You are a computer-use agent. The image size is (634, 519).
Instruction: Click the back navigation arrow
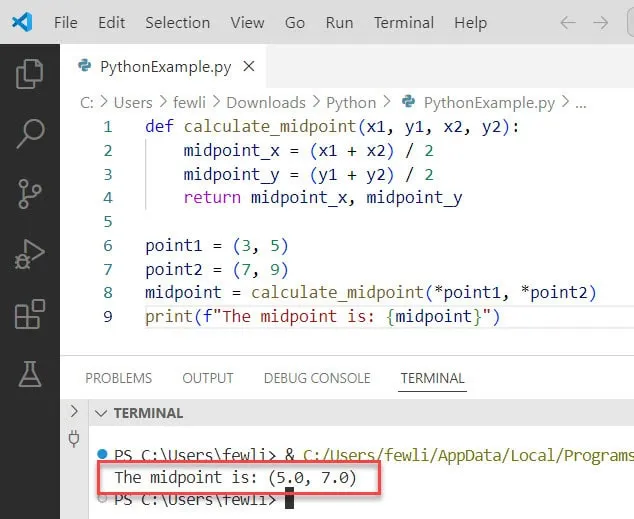click(x=568, y=22)
